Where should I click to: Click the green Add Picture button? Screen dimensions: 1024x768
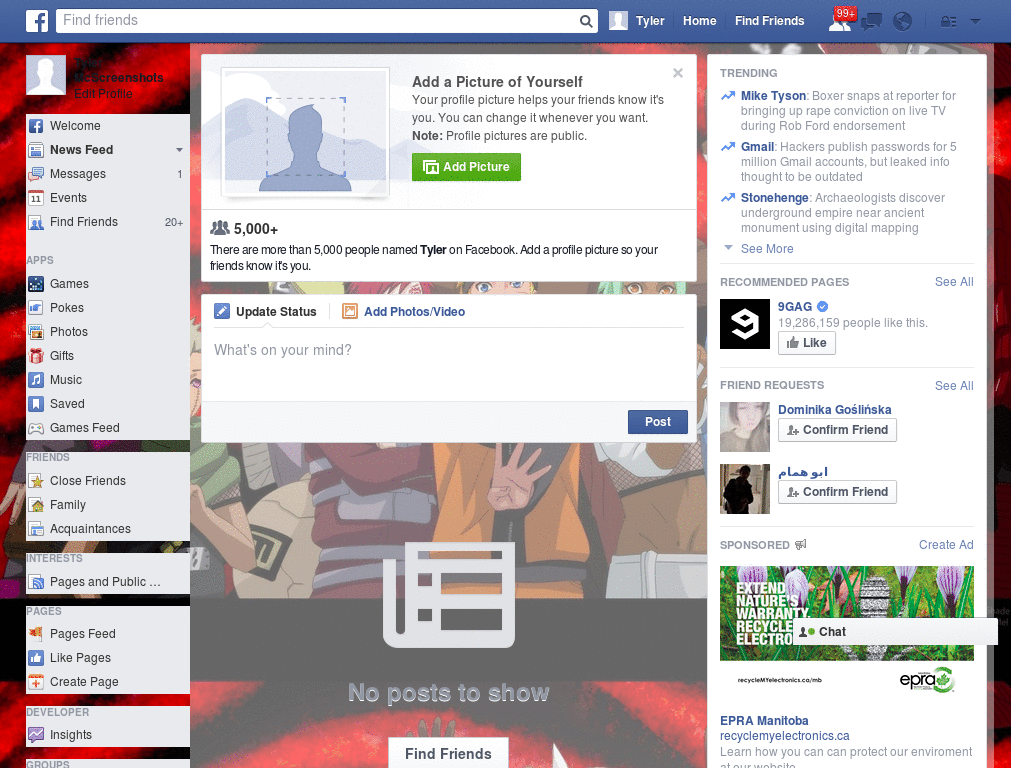tap(466, 167)
